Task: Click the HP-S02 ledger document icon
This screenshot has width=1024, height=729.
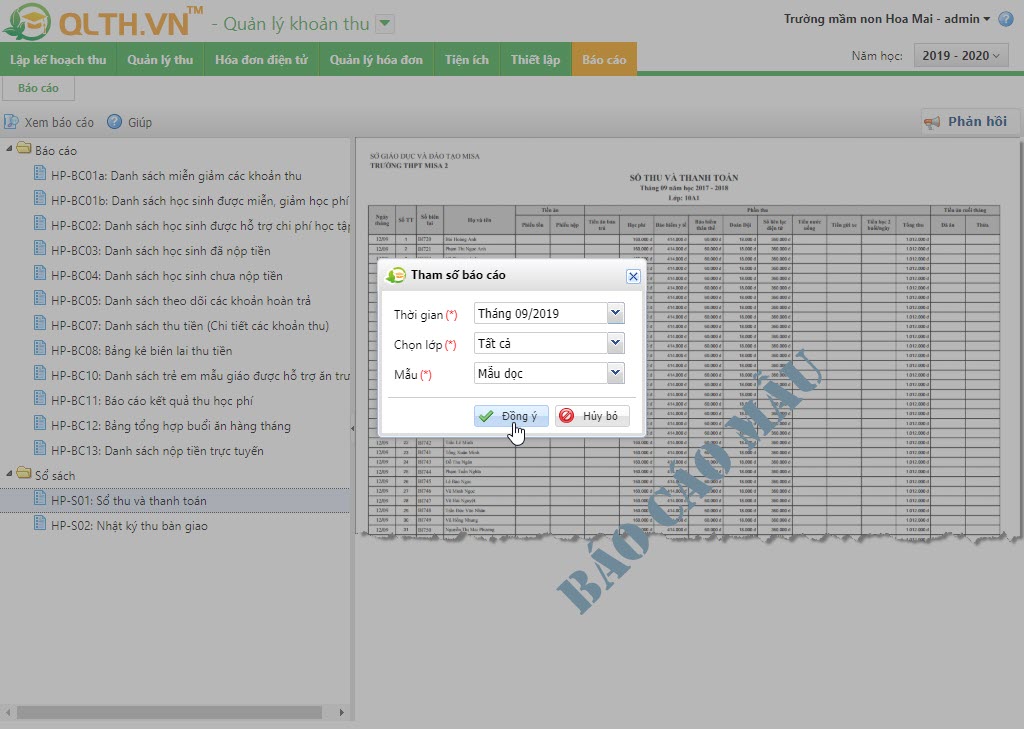Action: click(x=40, y=523)
